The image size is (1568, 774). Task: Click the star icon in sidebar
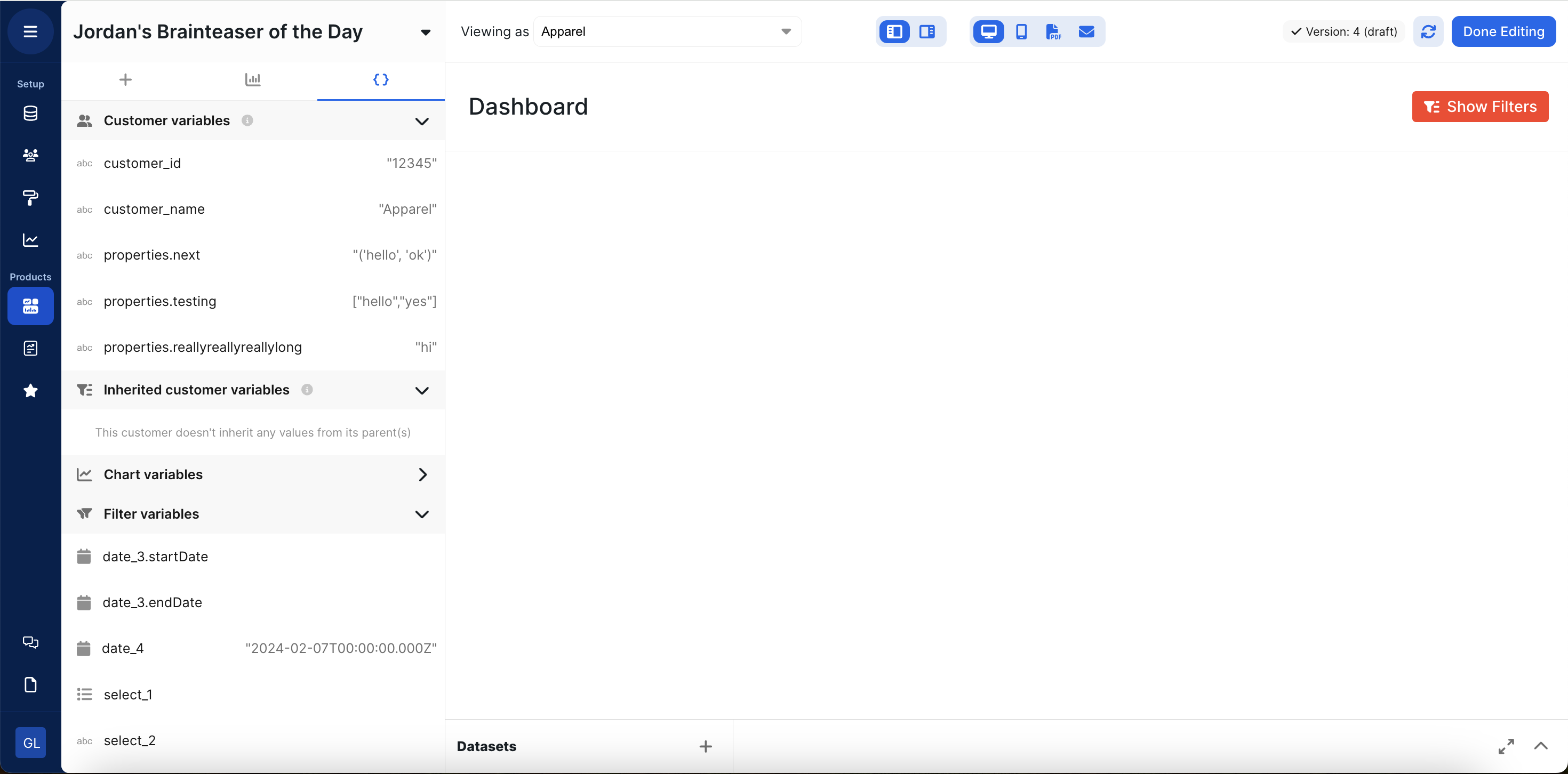click(x=30, y=391)
